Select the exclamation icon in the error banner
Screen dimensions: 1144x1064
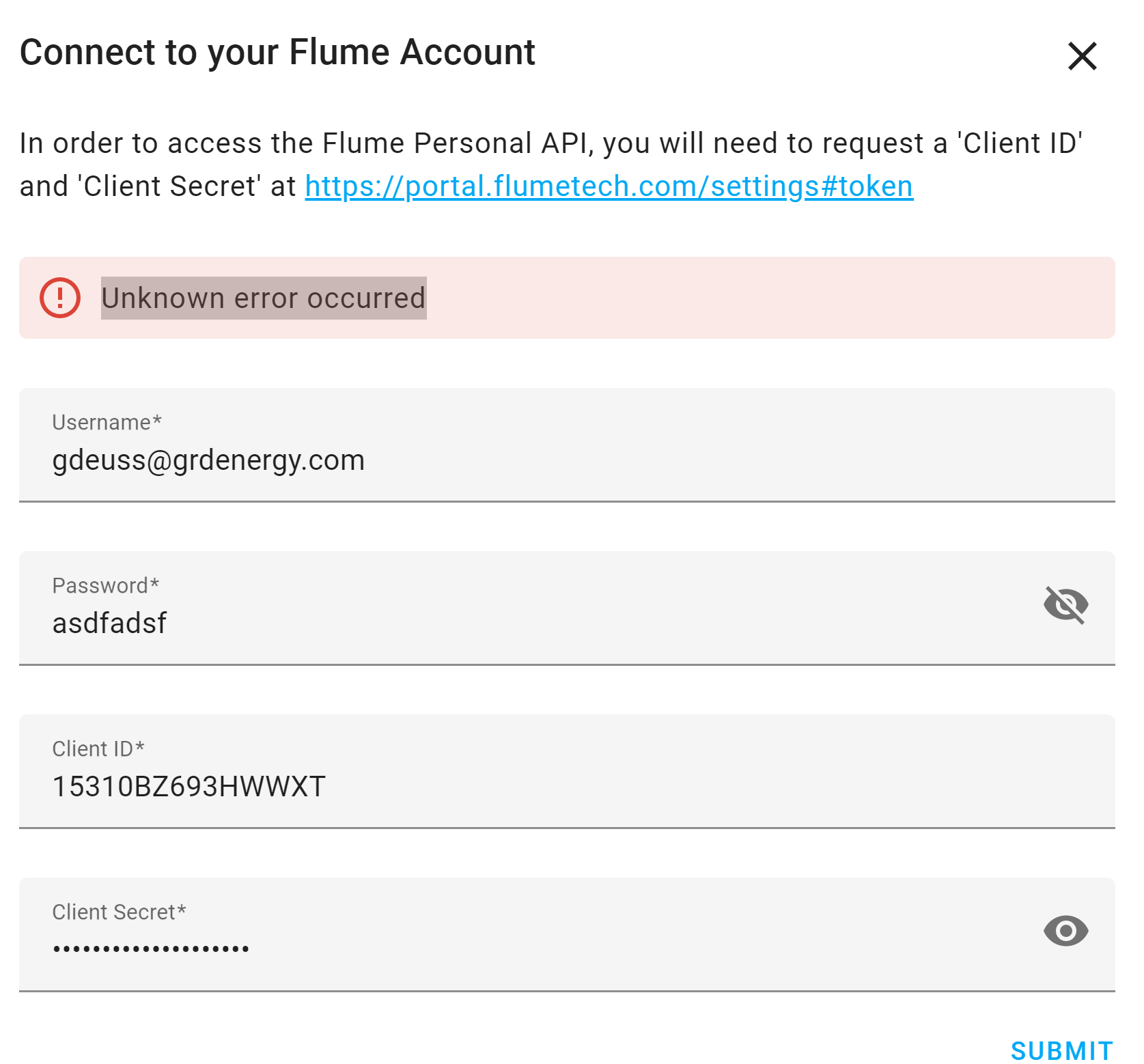tap(60, 298)
